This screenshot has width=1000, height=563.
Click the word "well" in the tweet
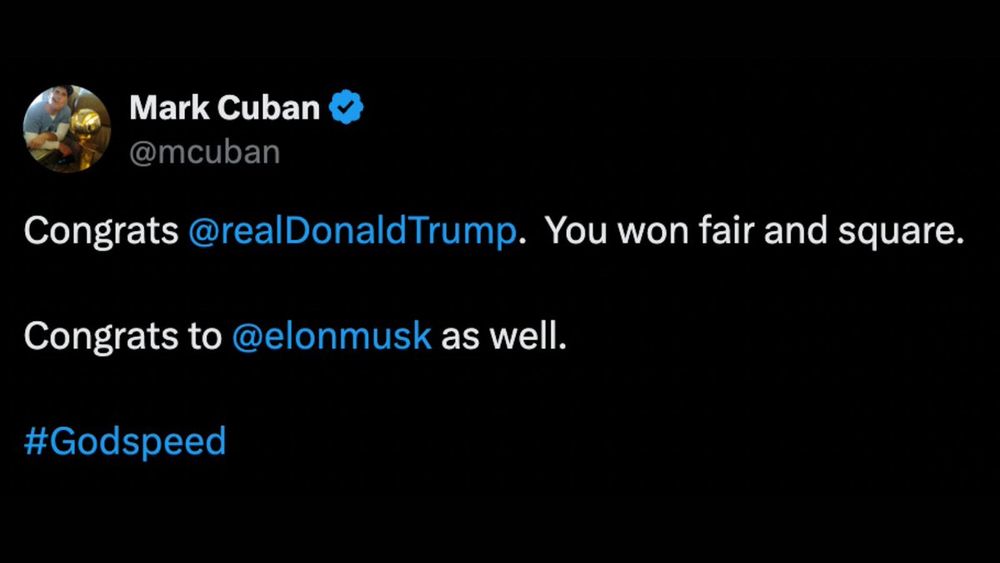(523, 336)
